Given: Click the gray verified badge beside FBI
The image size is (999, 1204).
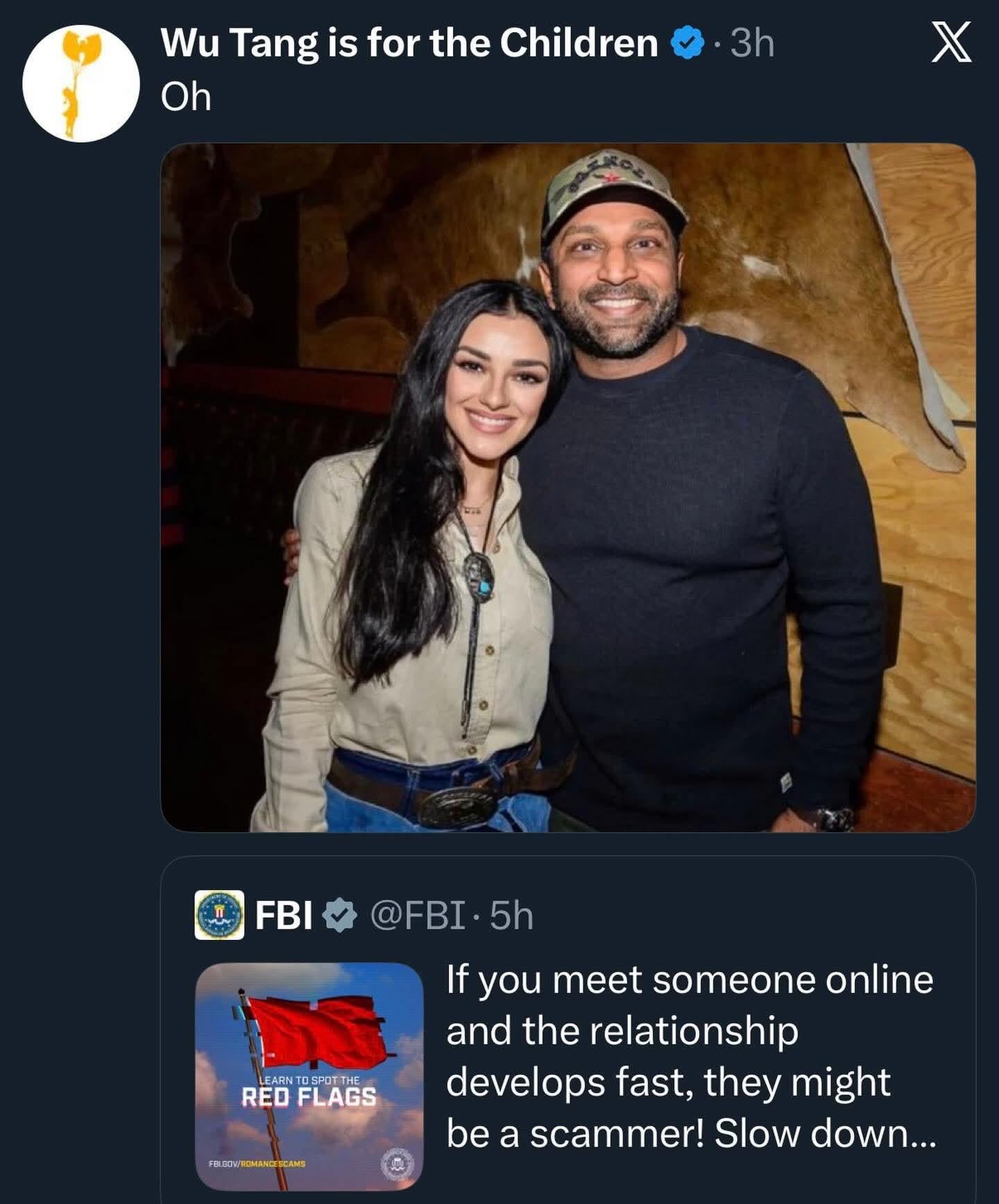Looking at the screenshot, I should click(340, 916).
